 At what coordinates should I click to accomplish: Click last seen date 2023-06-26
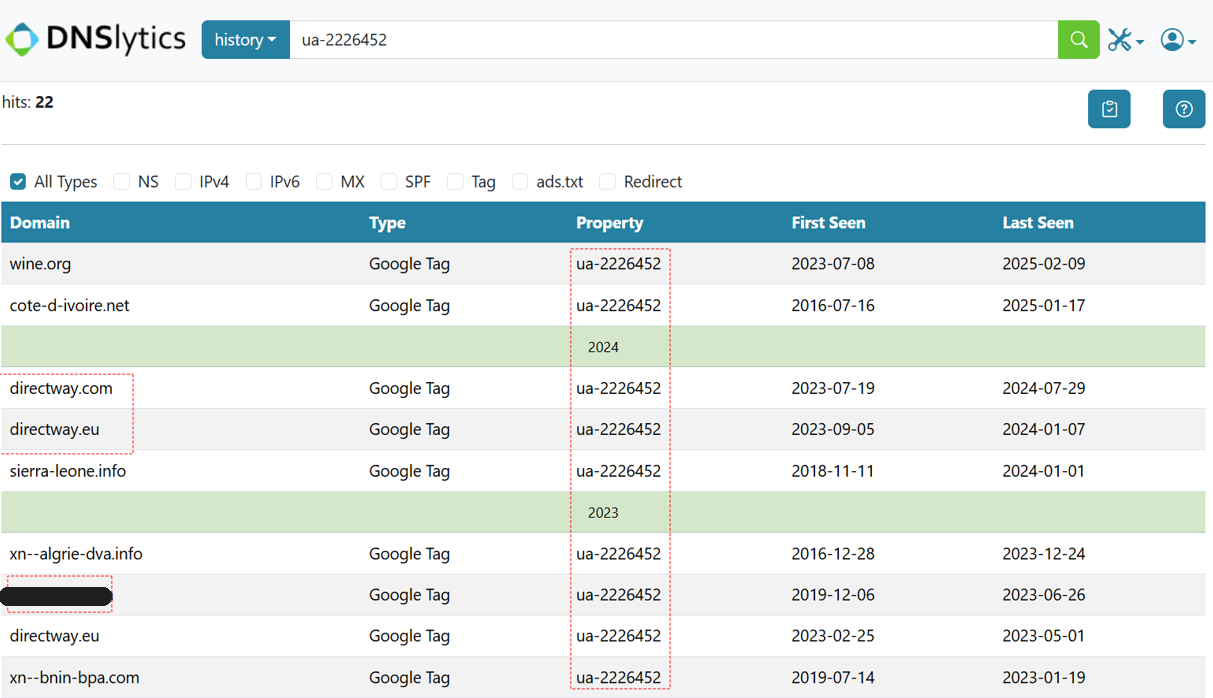(1044, 595)
